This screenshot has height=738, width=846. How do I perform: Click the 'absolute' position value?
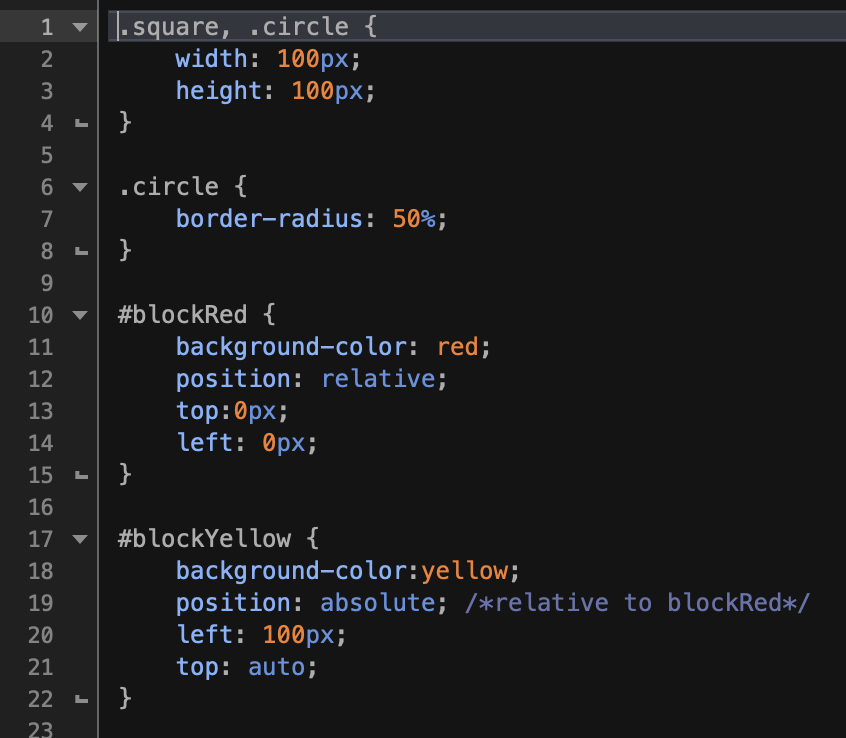pyautogui.click(x=378, y=603)
